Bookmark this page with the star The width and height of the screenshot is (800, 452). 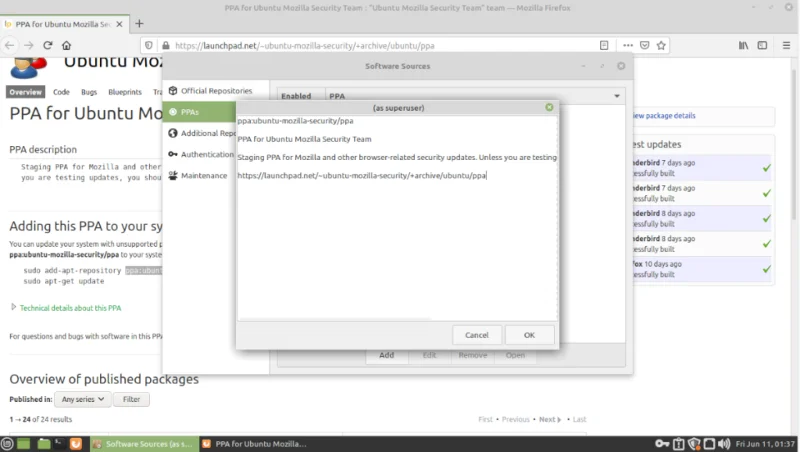tap(661, 45)
